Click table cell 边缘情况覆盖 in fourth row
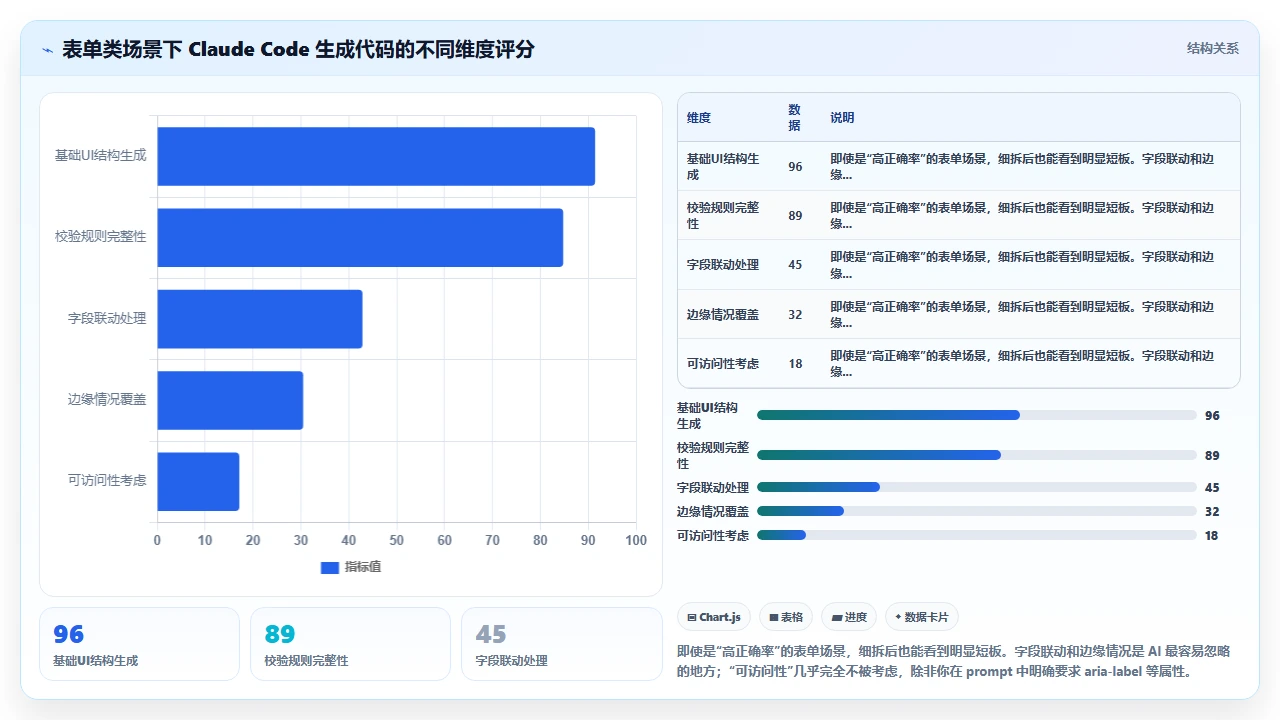 723,314
